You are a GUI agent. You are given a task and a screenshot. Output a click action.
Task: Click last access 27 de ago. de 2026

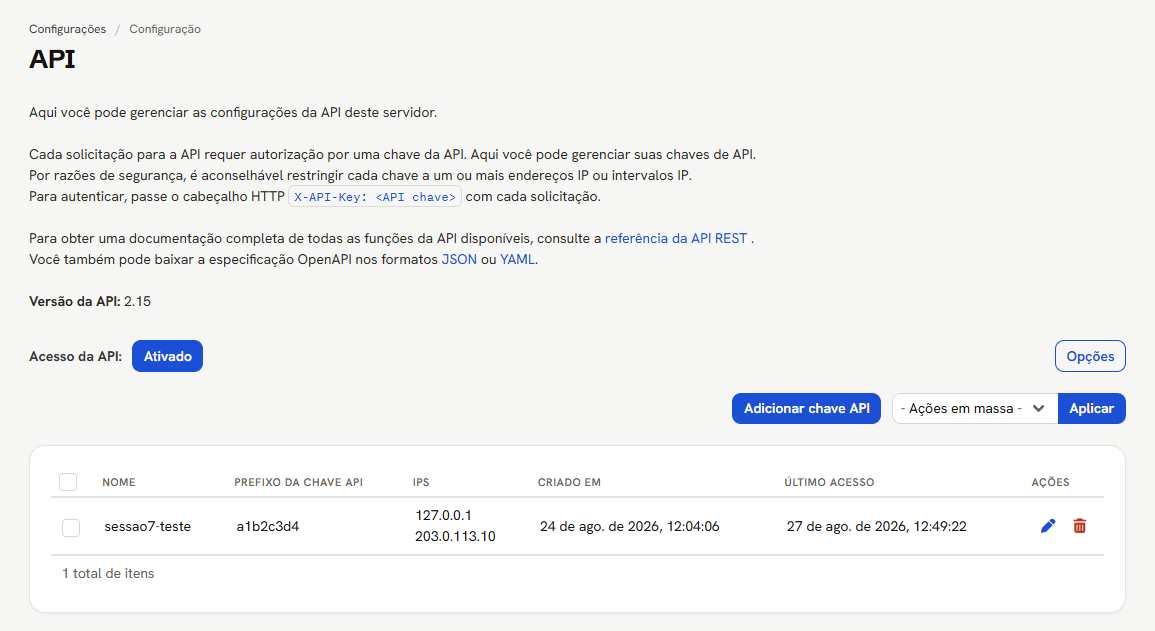coord(877,526)
